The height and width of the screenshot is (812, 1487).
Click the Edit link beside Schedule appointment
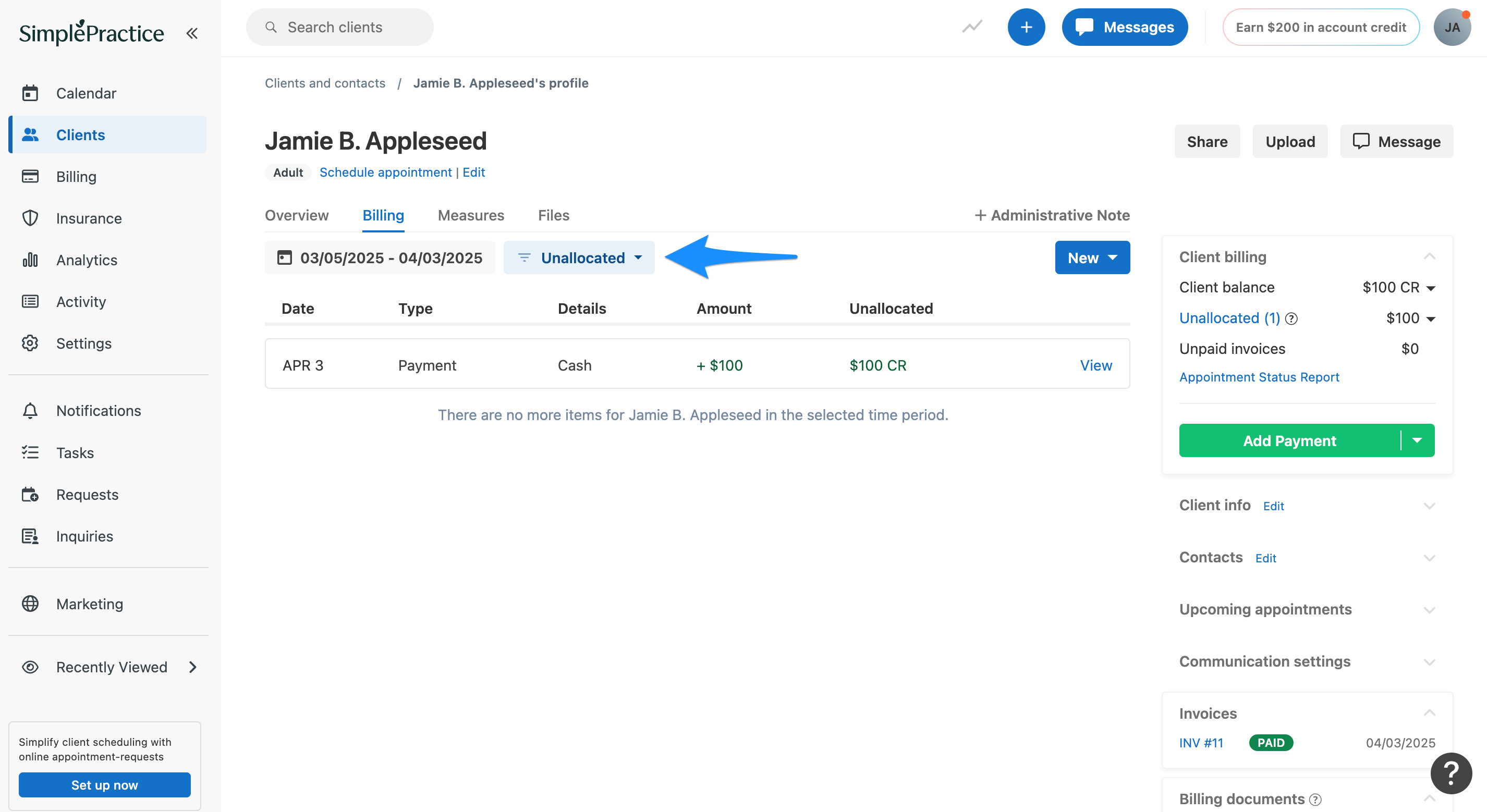pyautogui.click(x=473, y=172)
